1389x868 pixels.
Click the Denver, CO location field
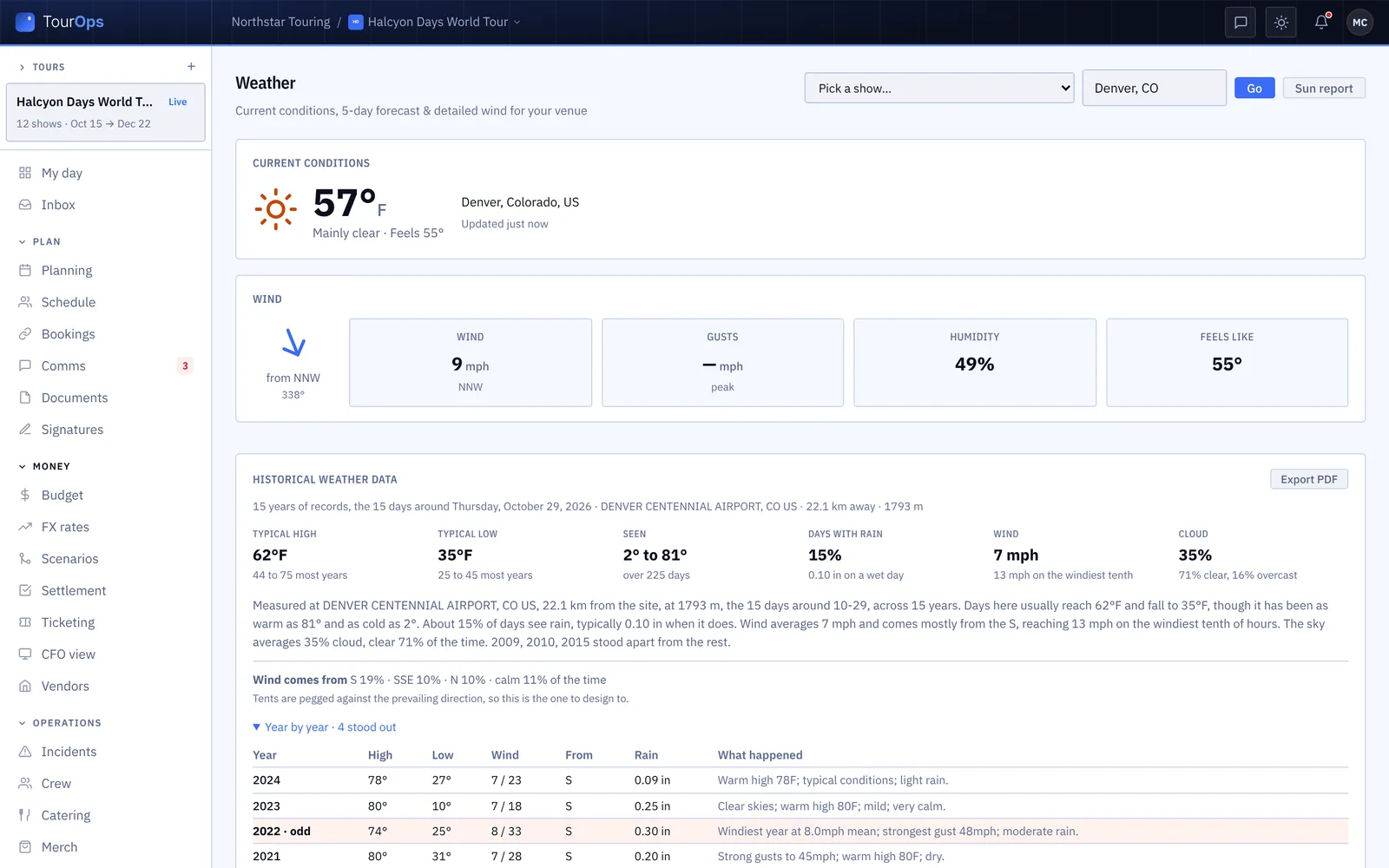tap(1154, 89)
